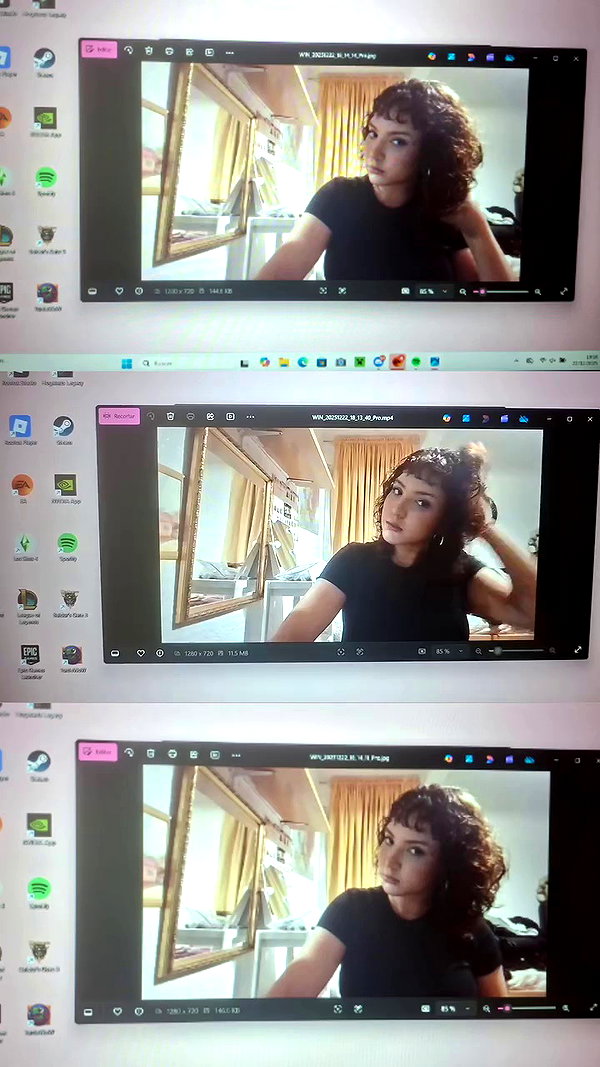Viewport: 600px width, 1067px height.
Task: Expand the system tray hidden icons chevron
Action: 516,360
